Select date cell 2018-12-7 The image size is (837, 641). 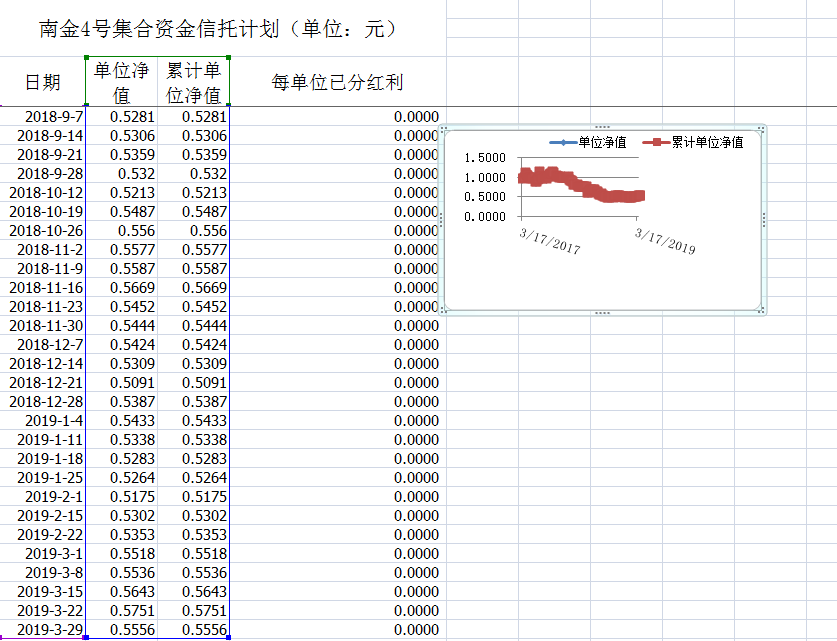pos(43,344)
